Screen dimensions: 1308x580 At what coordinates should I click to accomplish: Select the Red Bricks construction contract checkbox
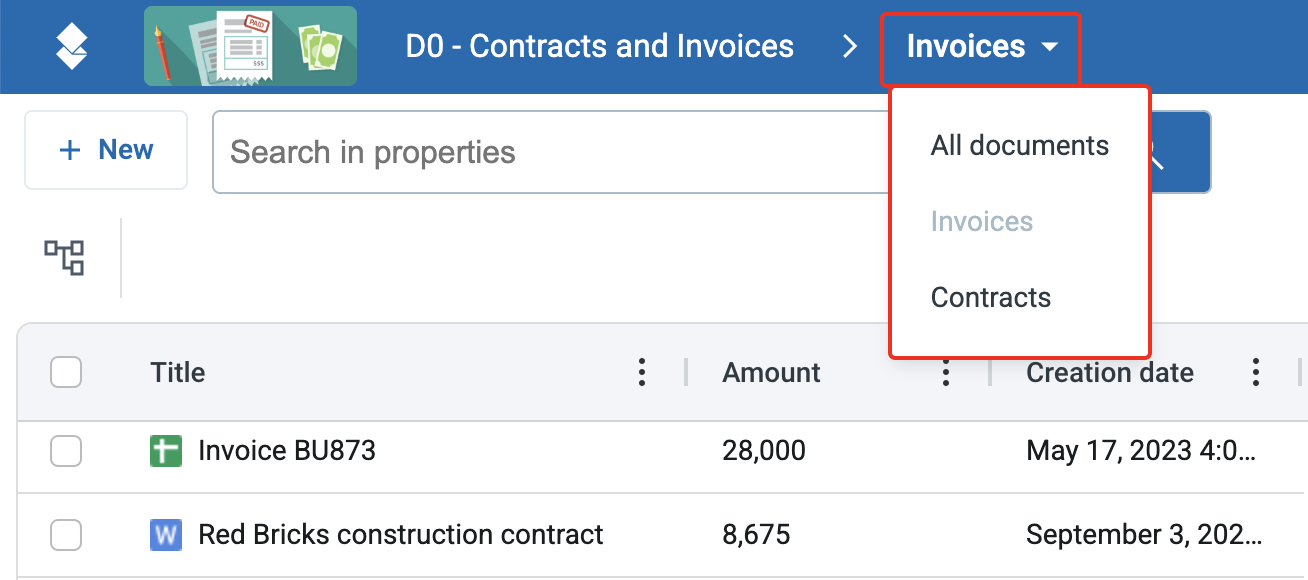click(x=66, y=535)
